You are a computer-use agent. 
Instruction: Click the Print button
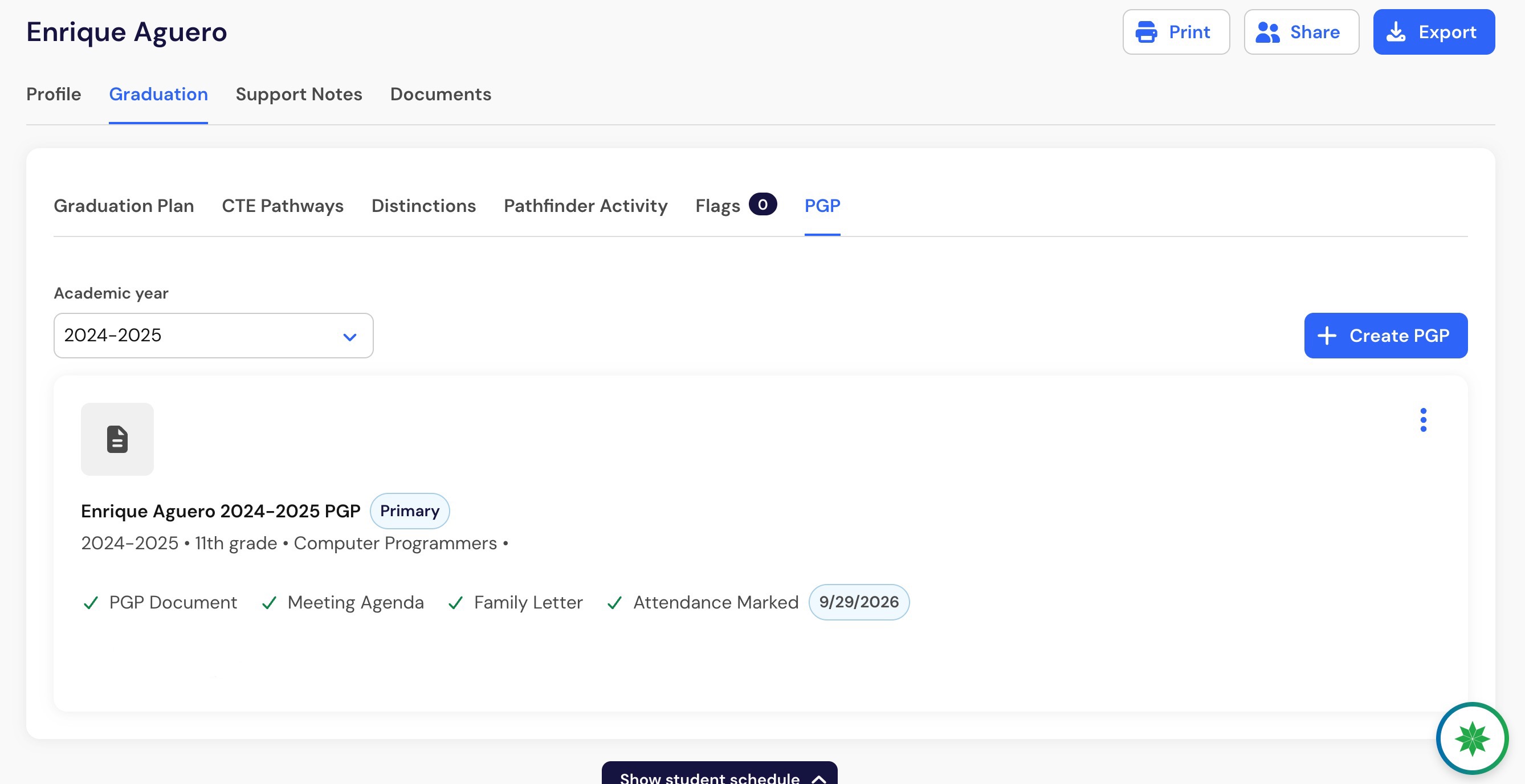pos(1176,32)
